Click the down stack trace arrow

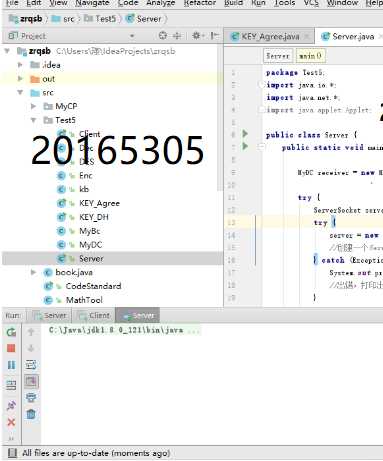[31, 348]
